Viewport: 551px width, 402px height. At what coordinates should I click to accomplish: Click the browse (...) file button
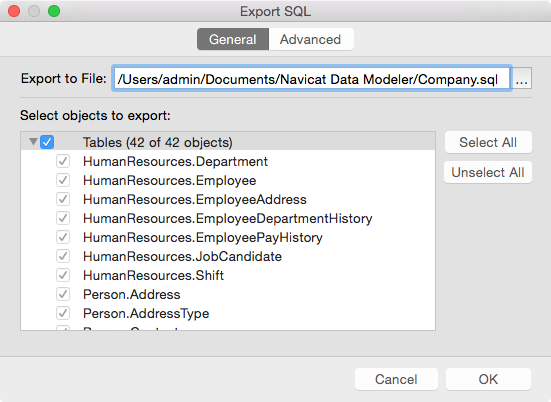pos(522,78)
